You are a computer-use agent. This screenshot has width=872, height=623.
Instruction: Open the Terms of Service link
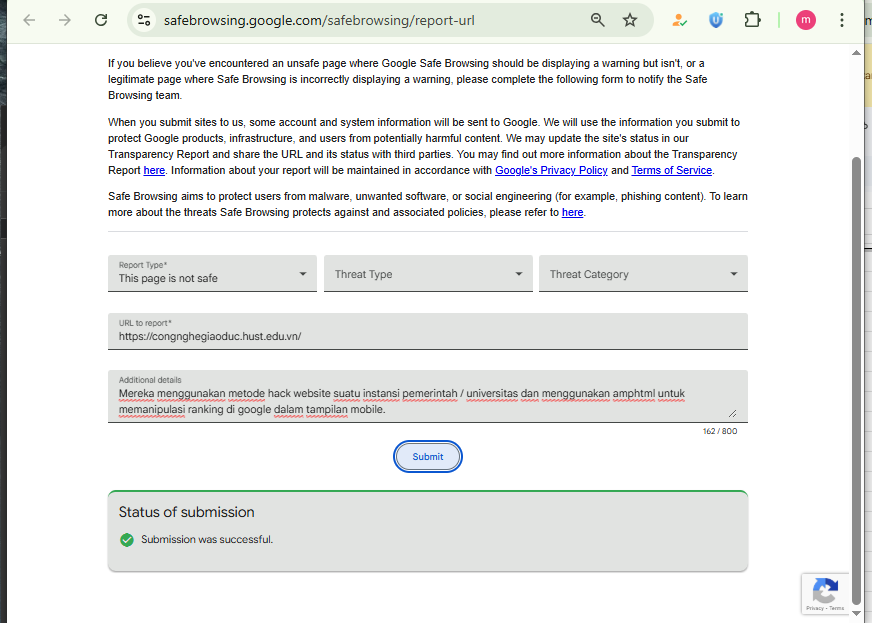(672, 170)
